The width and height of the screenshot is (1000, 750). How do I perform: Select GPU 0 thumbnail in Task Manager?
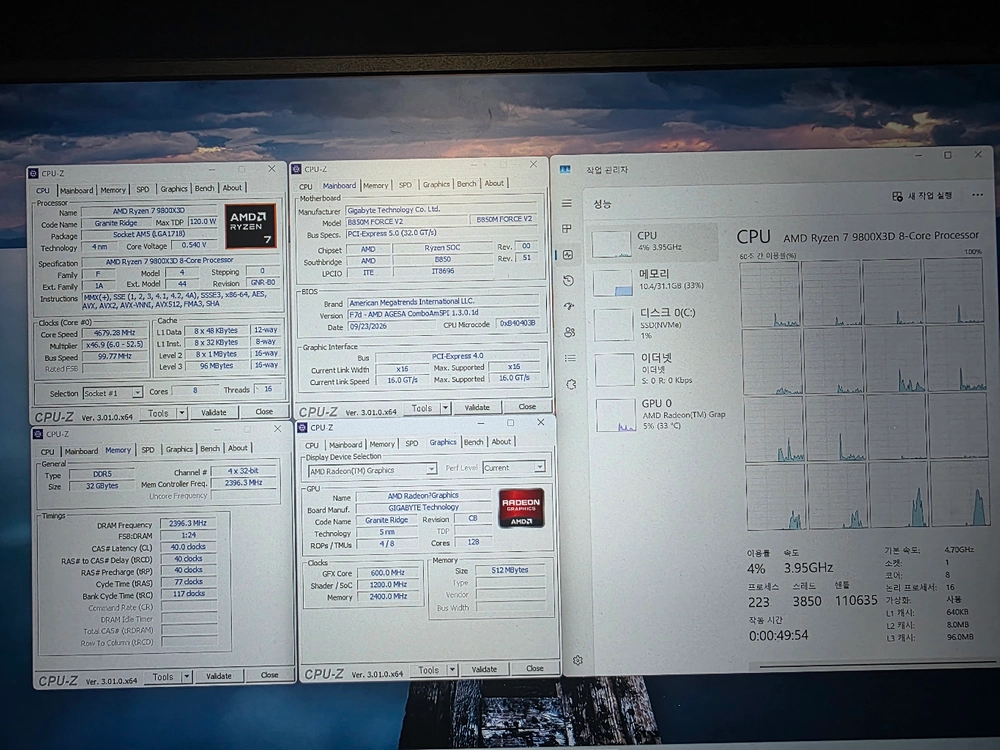tap(616, 416)
